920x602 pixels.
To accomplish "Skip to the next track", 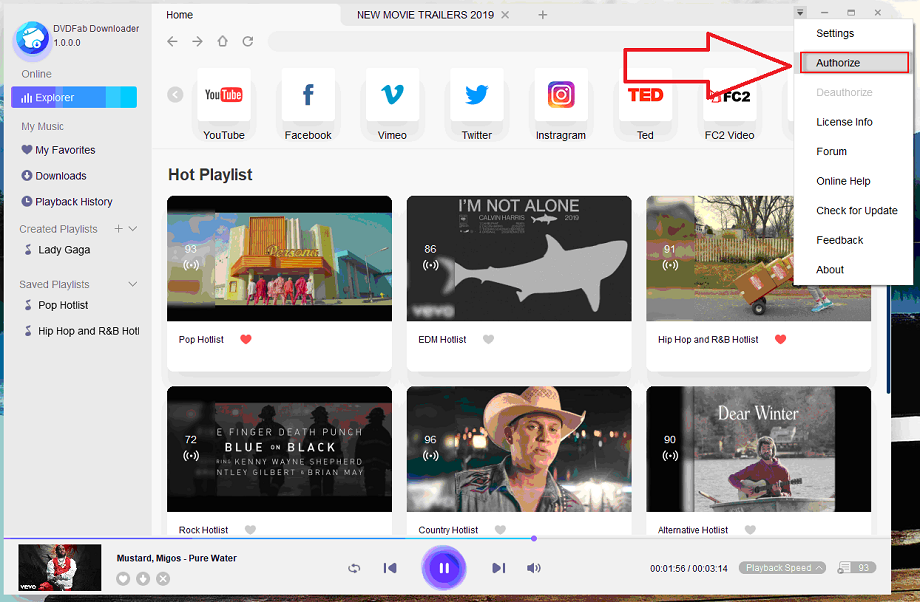I will [x=498, y=568].
